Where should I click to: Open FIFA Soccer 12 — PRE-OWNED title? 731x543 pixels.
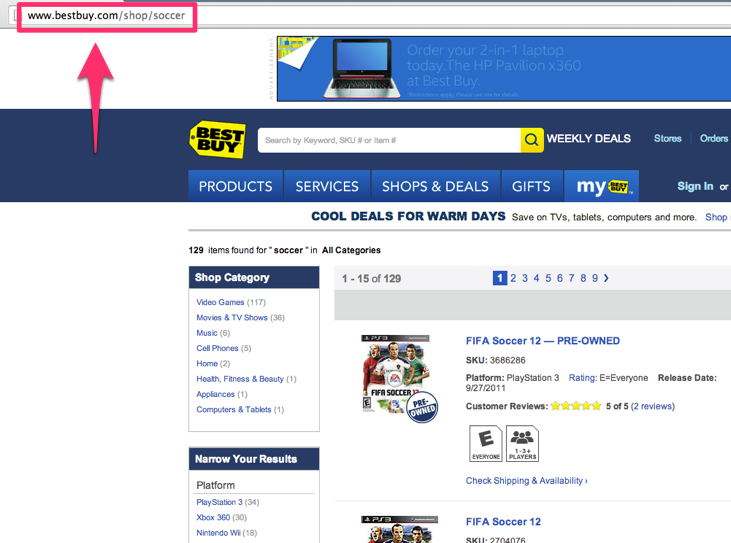click(543, 341)
